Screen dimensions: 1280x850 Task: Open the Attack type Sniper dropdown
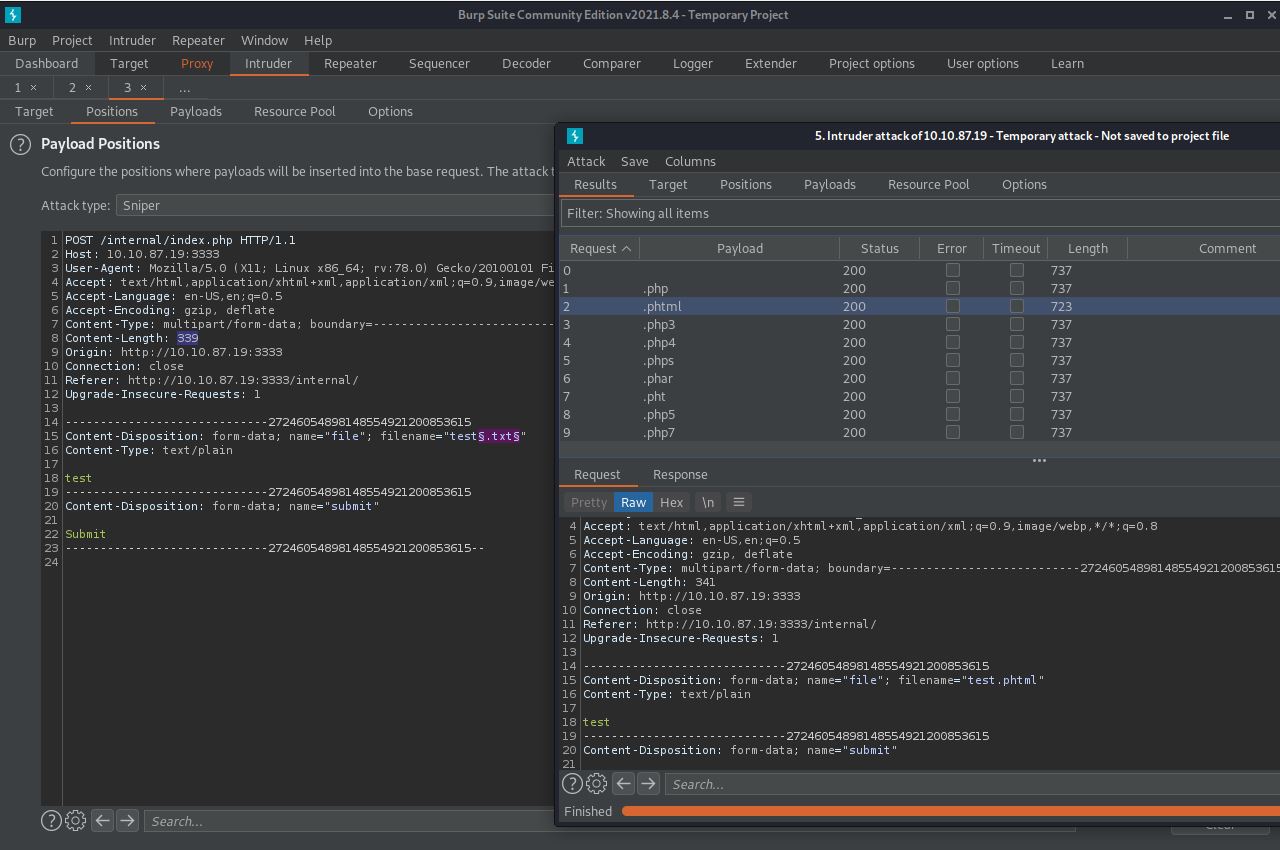click(x=336, y=205)
